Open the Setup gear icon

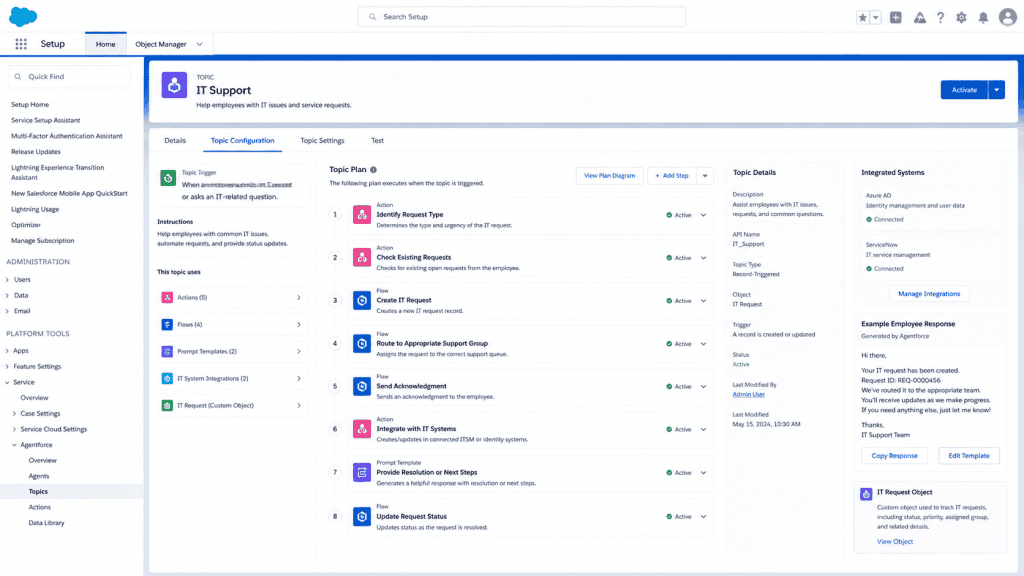pyautogui.click(x=961, y=18)
